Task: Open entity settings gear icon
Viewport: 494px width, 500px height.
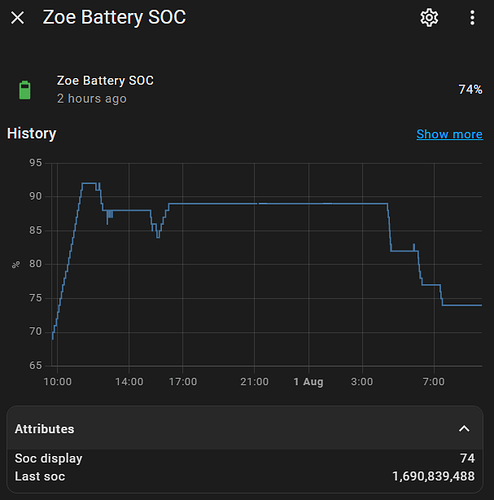Action: (429, 18)
